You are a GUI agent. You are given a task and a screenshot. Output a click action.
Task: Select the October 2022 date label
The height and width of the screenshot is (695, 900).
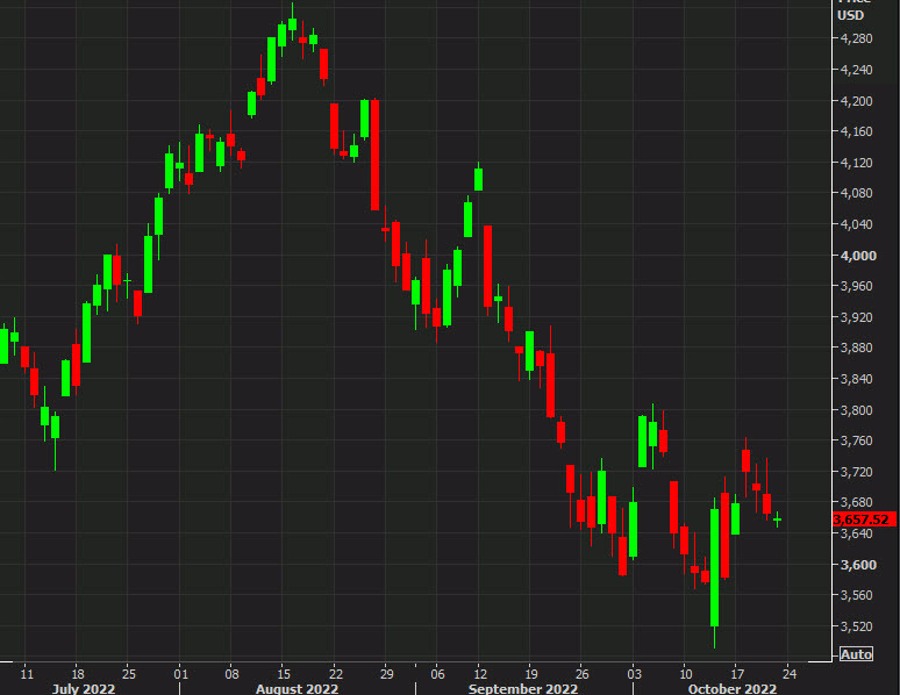pos(731,688)
